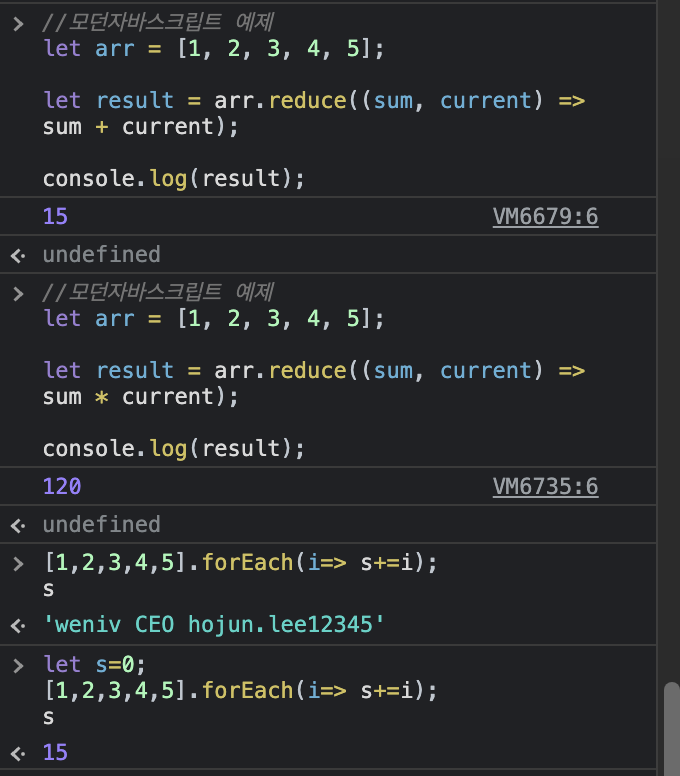
Task: Click the input chevron before the sum * current example
Action: pos(18,294)
